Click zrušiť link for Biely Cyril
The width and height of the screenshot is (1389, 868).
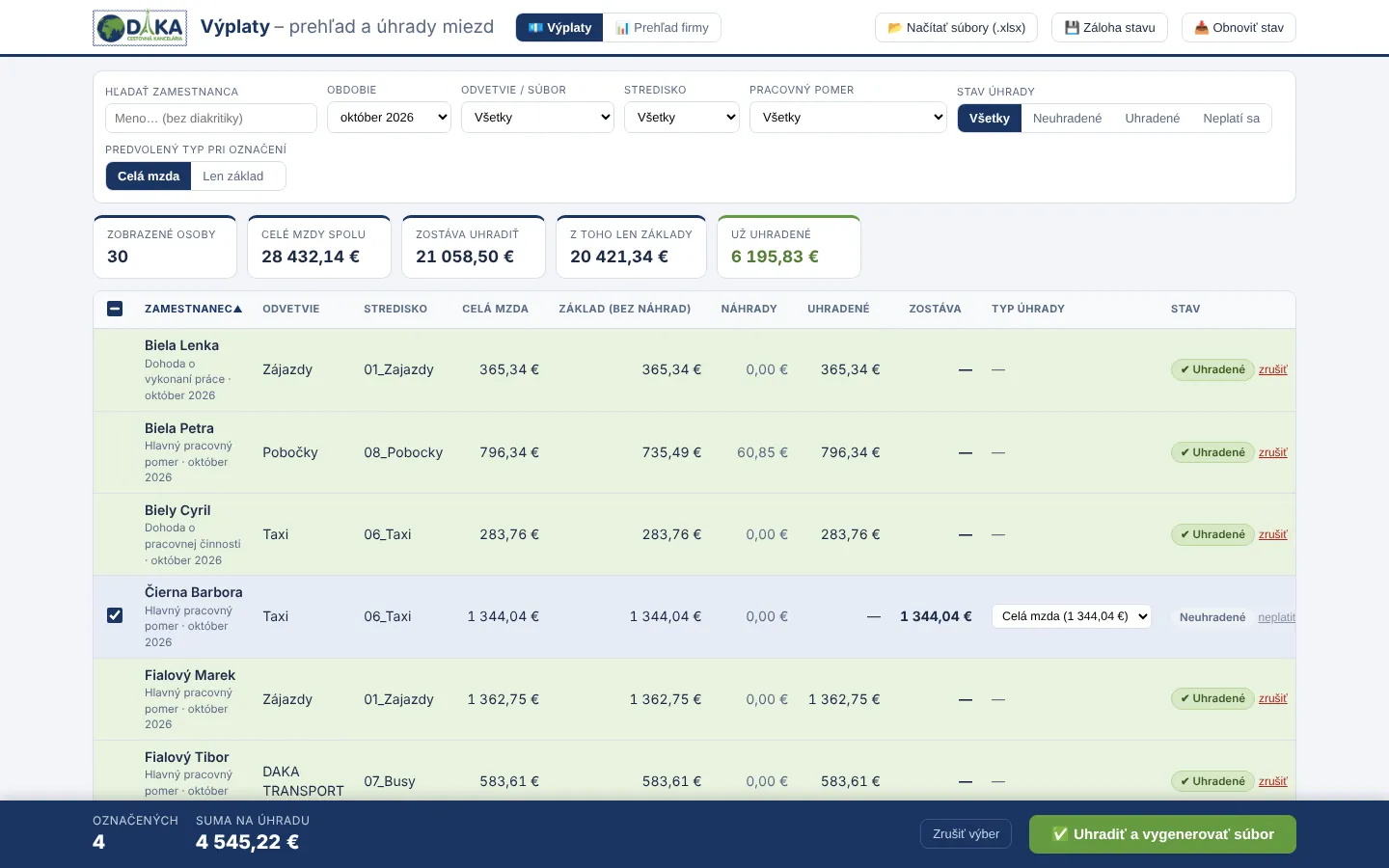point(1273,534)
